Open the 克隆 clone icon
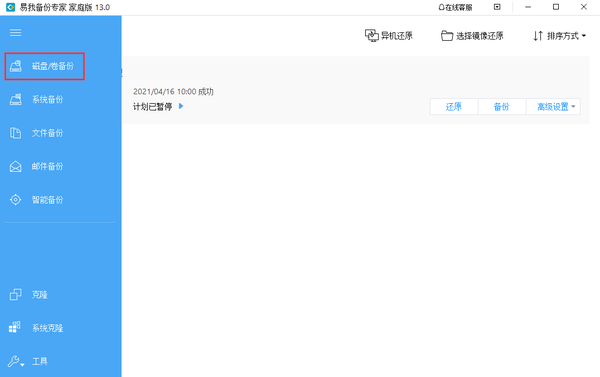 [16, 295]
